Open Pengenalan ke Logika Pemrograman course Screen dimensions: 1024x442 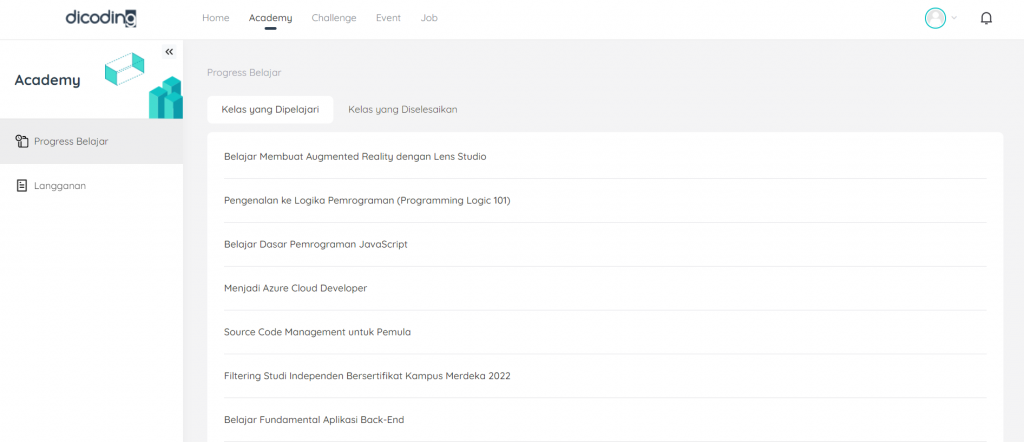point(367,200)
